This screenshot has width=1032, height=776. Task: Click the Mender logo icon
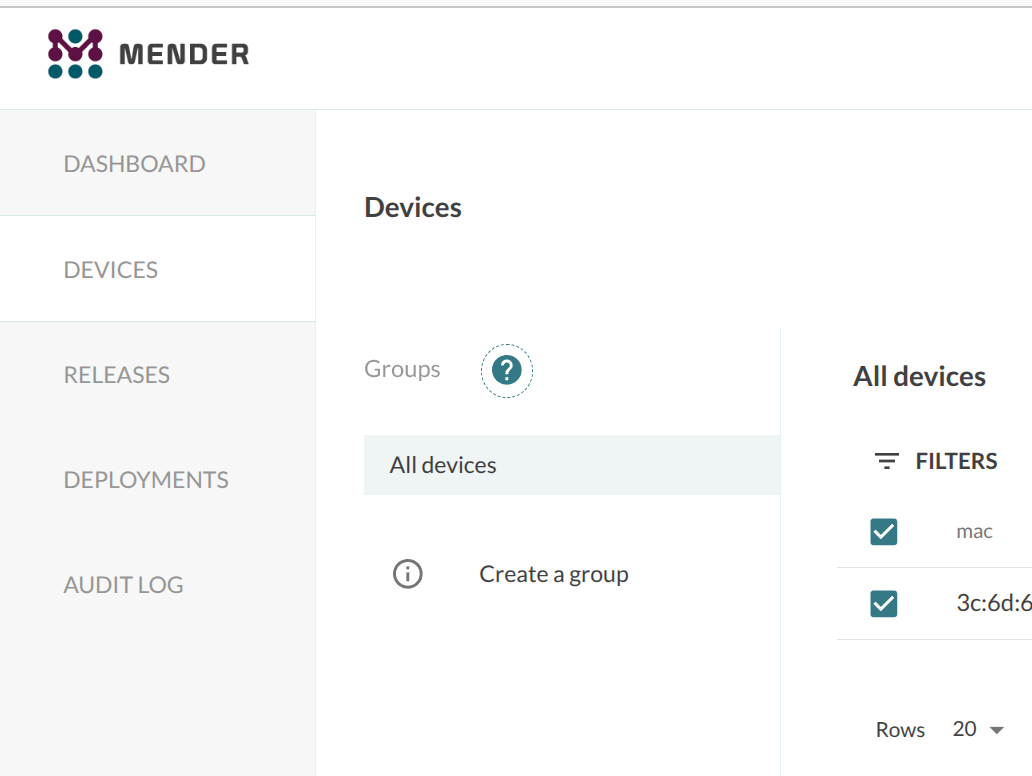[x=75, y=54]
